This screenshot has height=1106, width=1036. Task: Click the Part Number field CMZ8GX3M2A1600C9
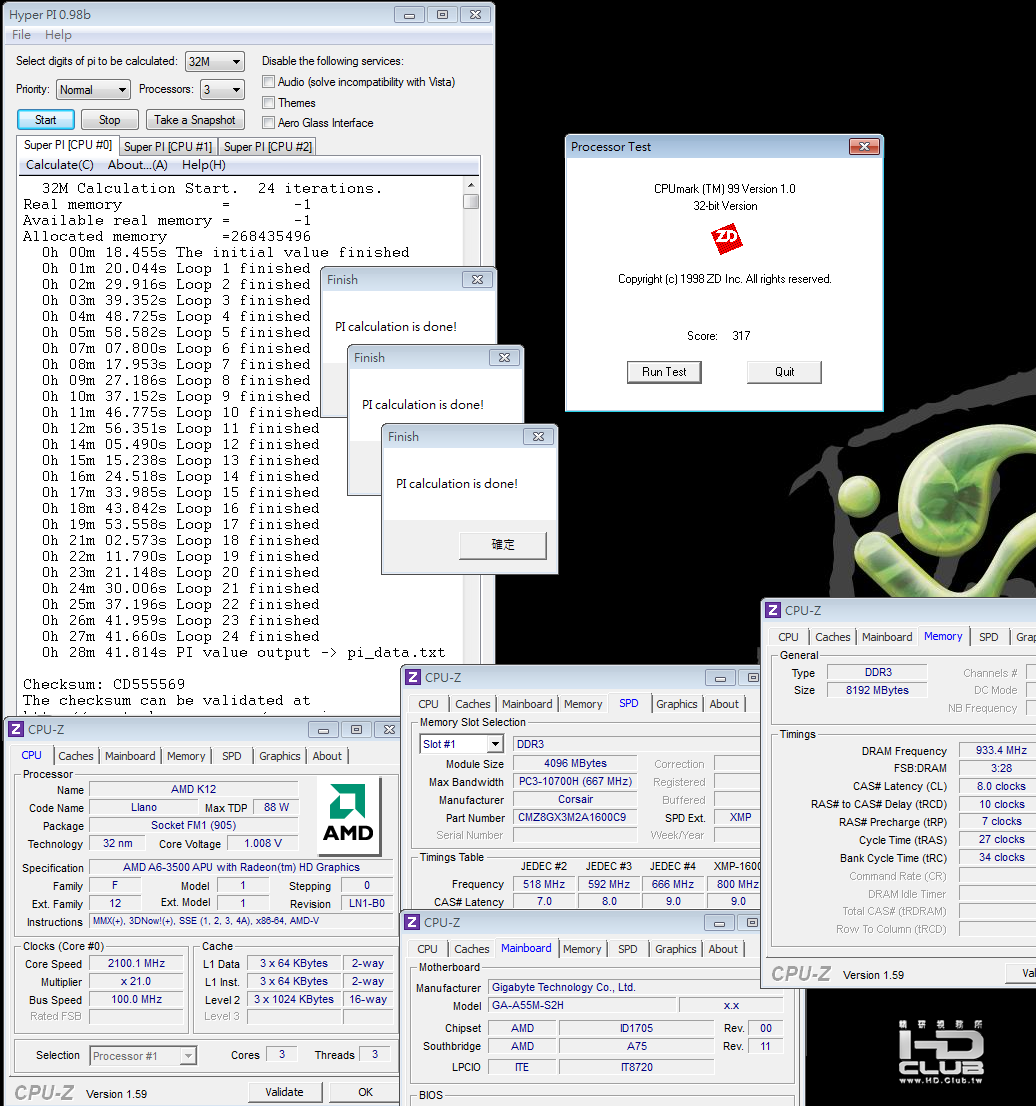tap(575, 817)
